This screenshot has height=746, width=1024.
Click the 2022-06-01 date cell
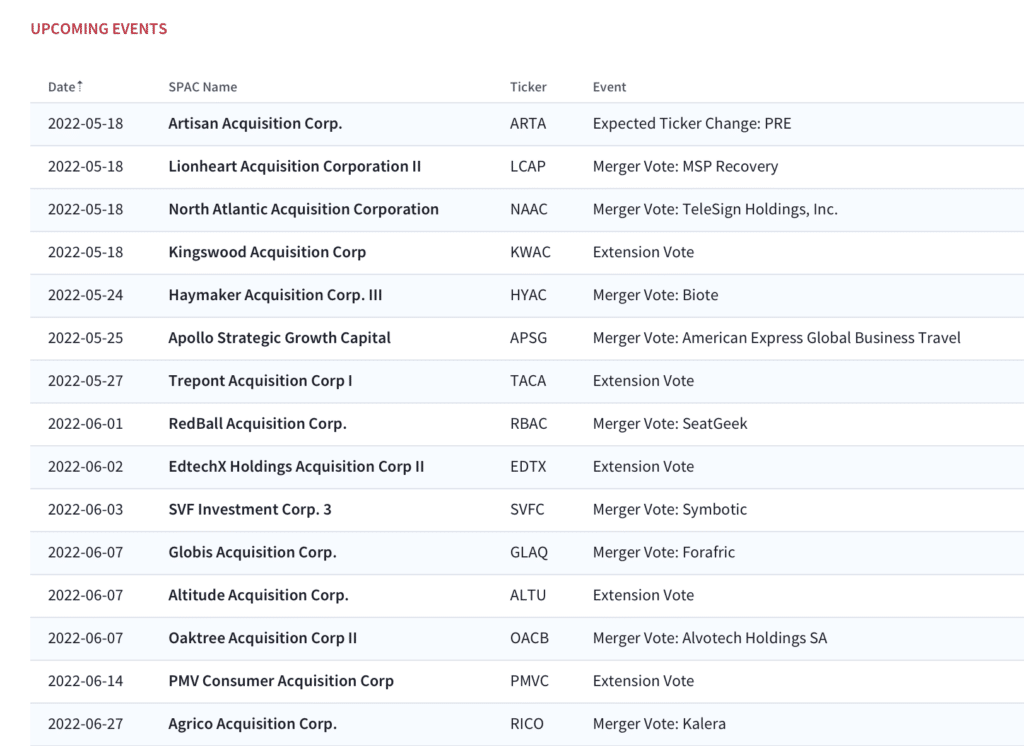tap(86, 424)
